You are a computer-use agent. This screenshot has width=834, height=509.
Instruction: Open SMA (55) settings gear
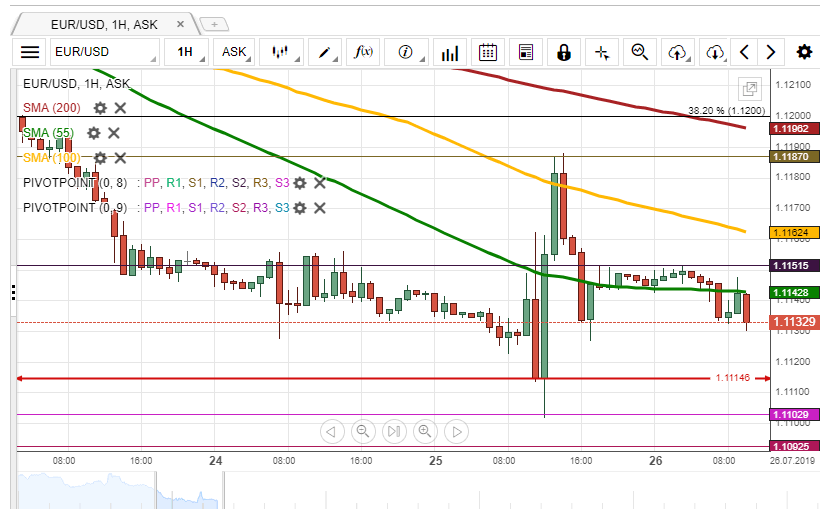click(x=94, y=133)
